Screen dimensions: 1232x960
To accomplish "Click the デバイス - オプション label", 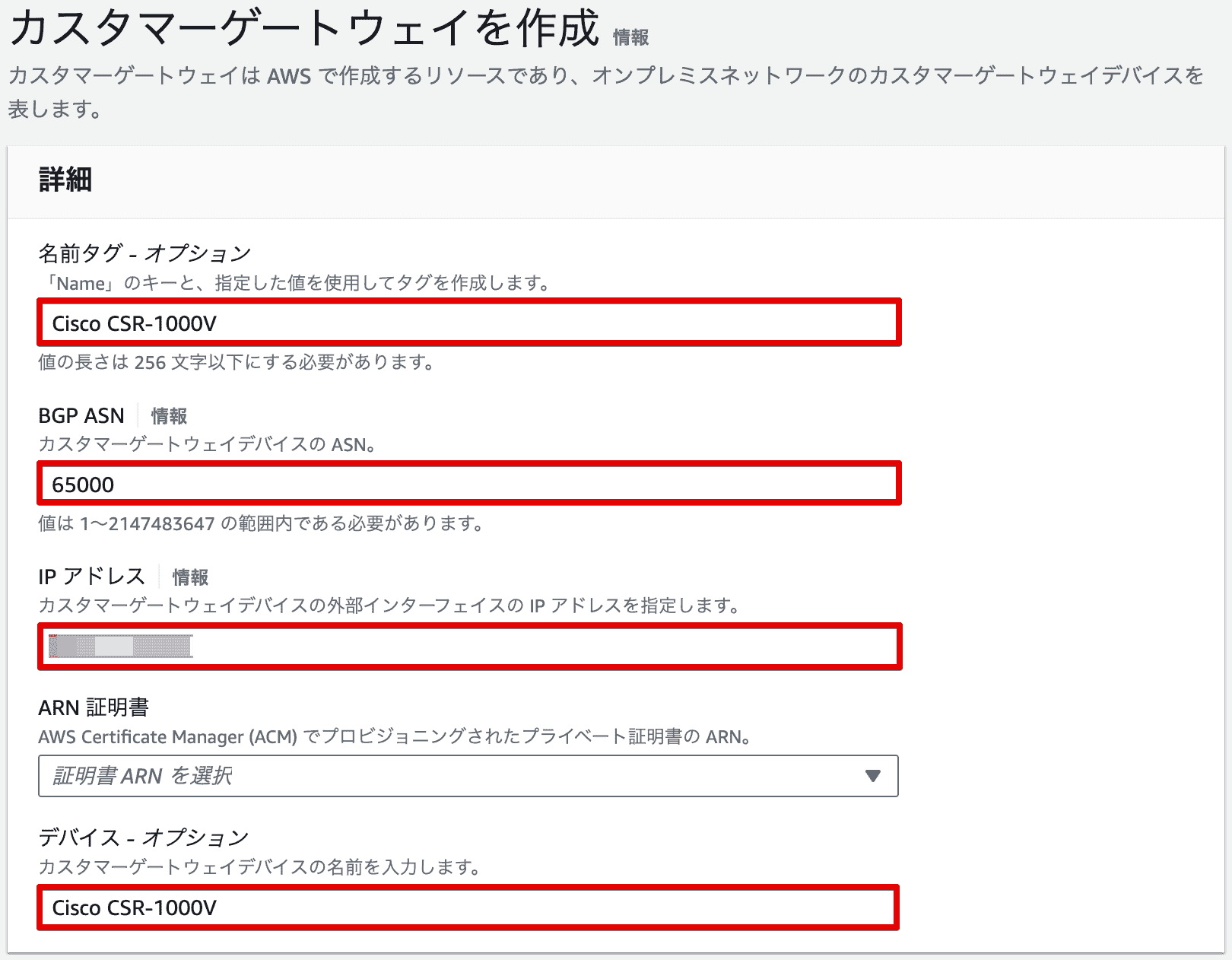I will pos(144,838).
